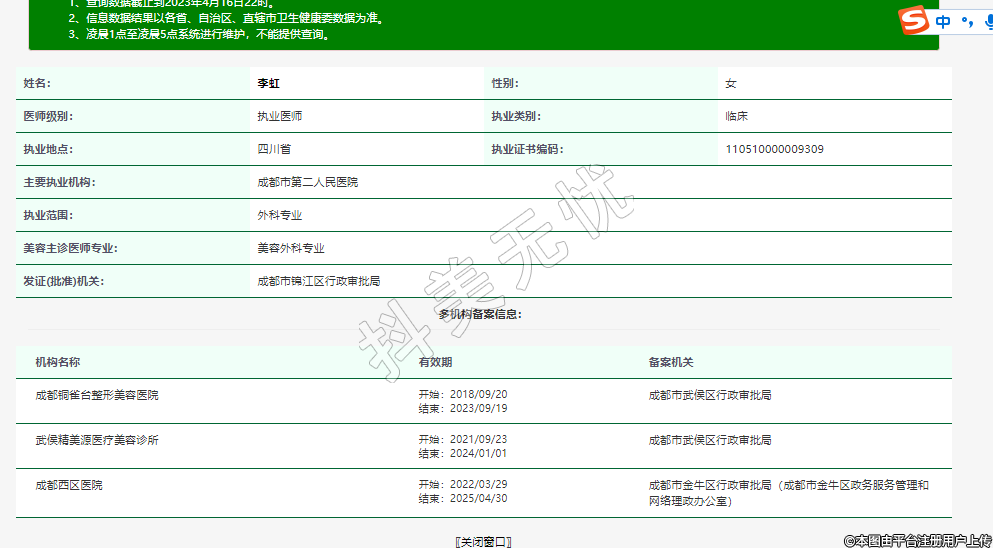Click the 关闭窗口 link
Screen dimensions: 993x548
[x=483, y=541]
